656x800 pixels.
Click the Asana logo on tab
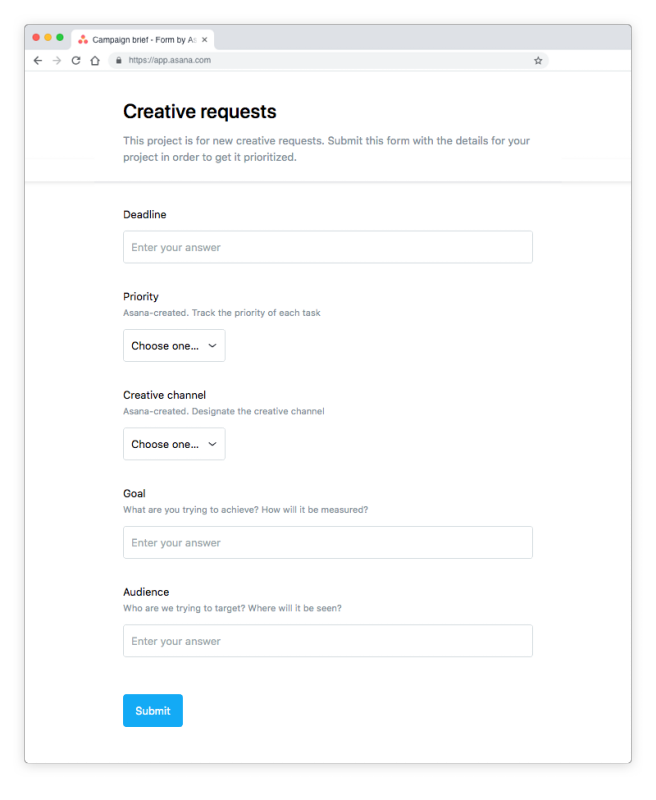click(x=83, y=39)
